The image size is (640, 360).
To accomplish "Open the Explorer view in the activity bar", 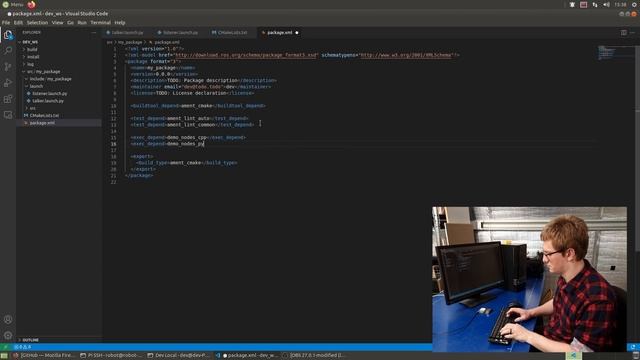I will 8,35.
